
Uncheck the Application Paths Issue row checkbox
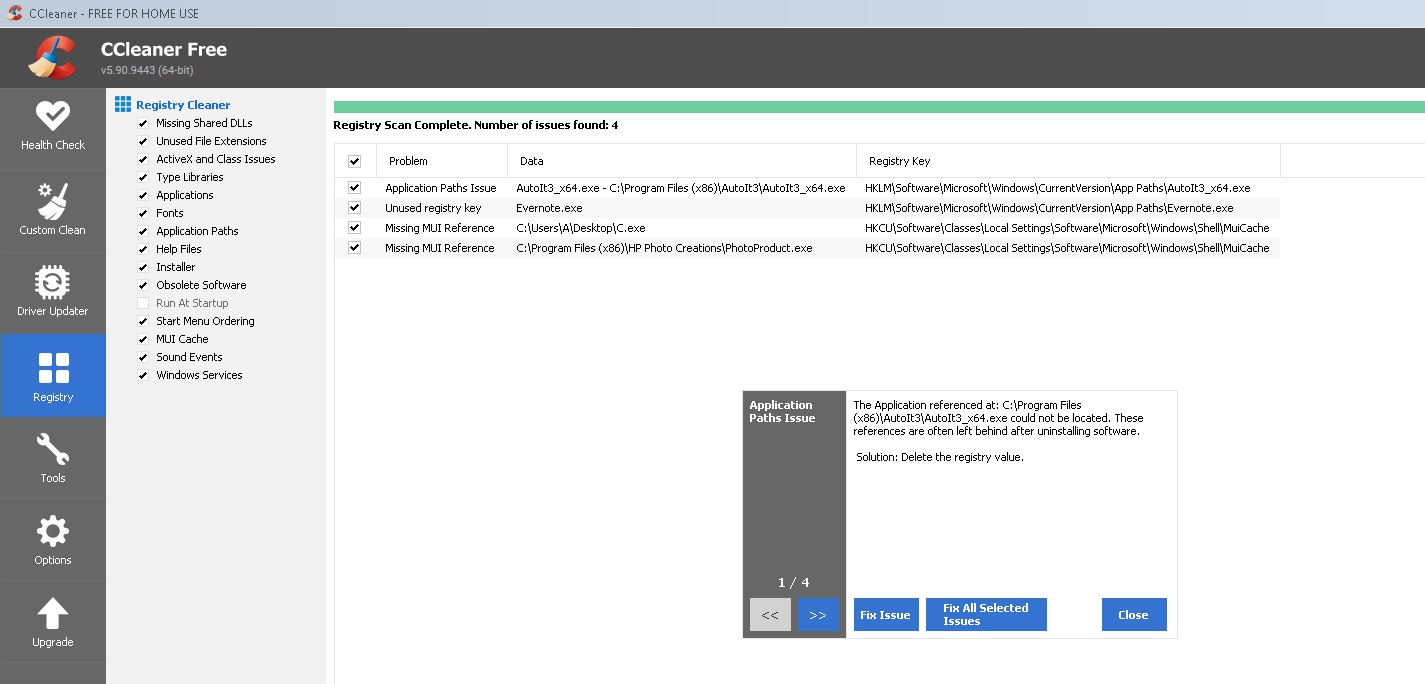tap(354, 188)
